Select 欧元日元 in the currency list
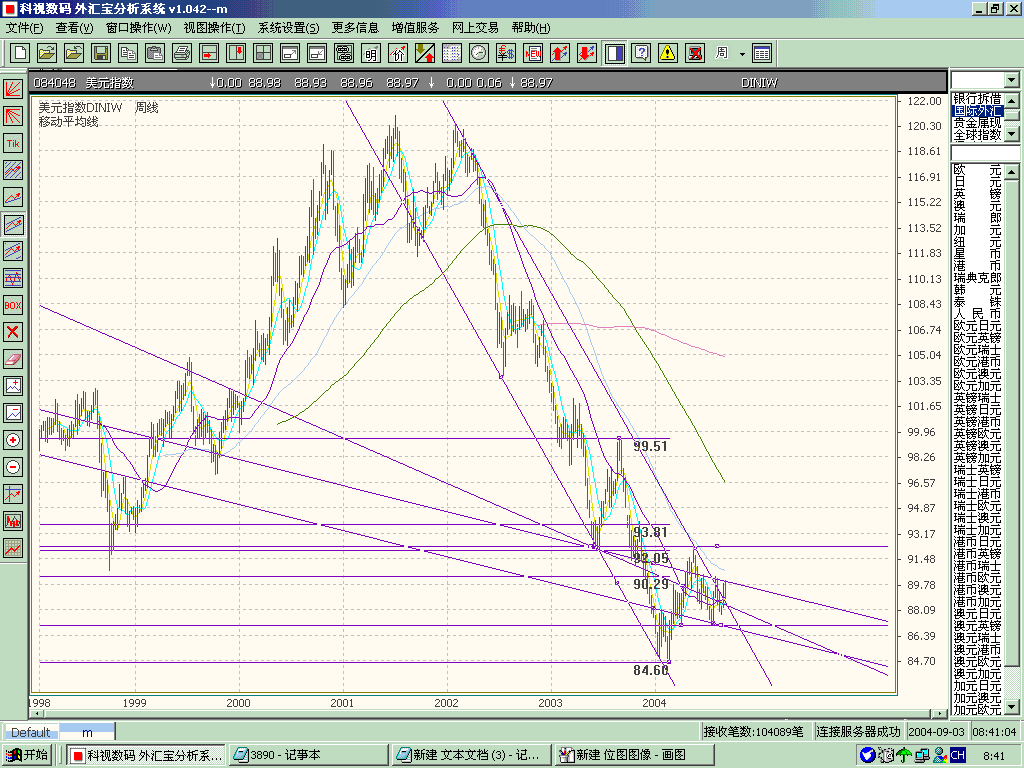This screenshot has width=1024, height=768. point(977,325)
